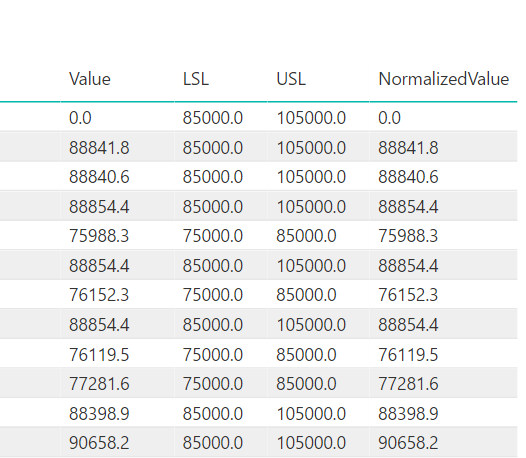Select LSL 75000.0 in the 75988.3 row
Image resolution: width=526 pixels, height=458 pixels.
(213, 236)
